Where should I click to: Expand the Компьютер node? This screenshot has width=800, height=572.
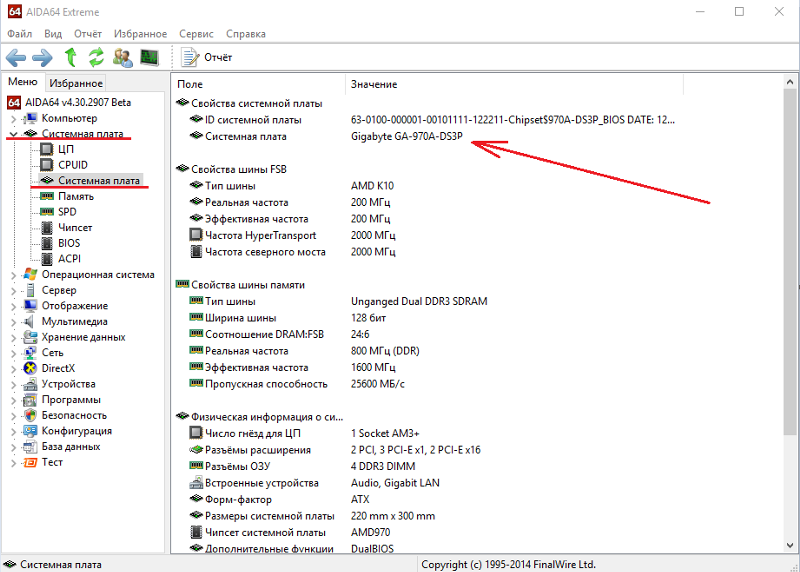[13, 119]
